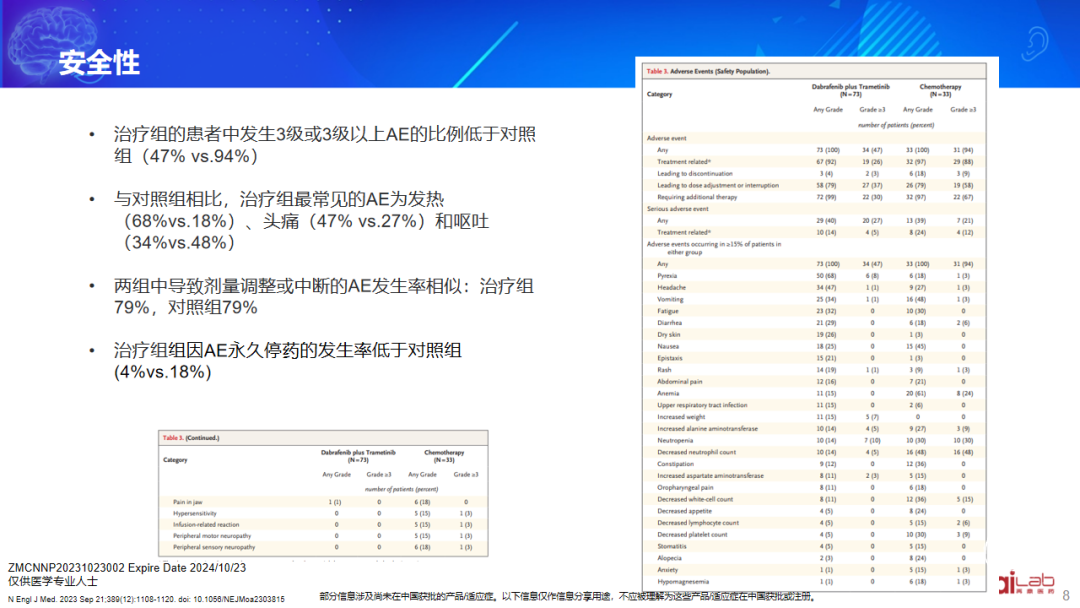Click the Nausea row label
Image resolution: width=1080 pixels, height=608 pixels.
(x=667, y=346)
